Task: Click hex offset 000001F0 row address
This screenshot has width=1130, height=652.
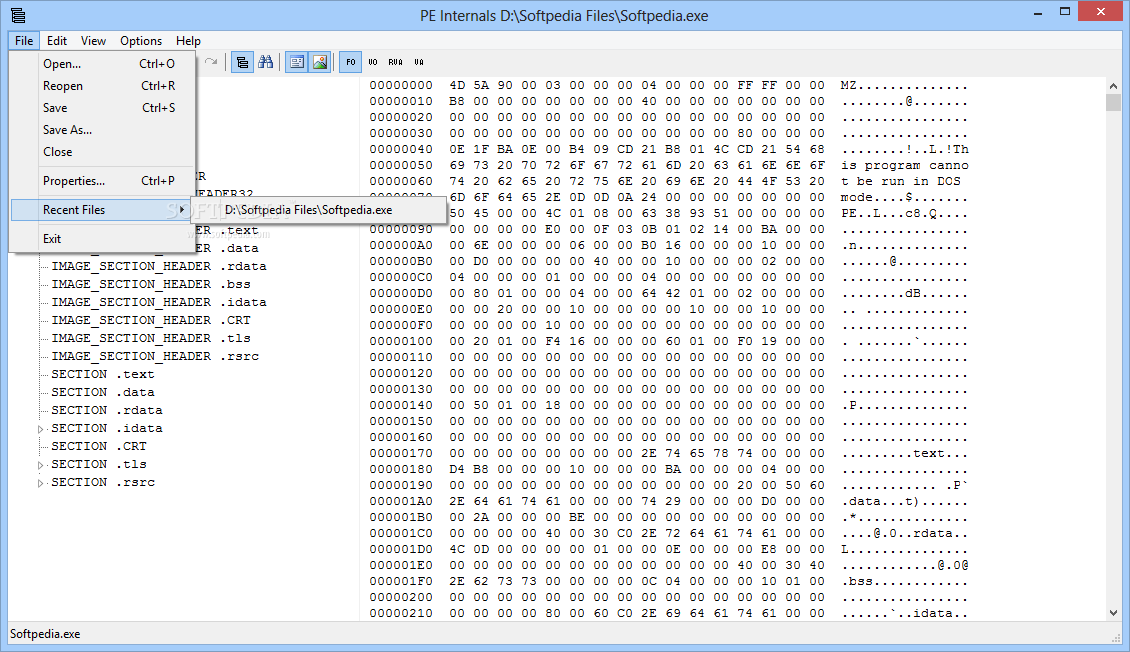Action: (401, 581)
